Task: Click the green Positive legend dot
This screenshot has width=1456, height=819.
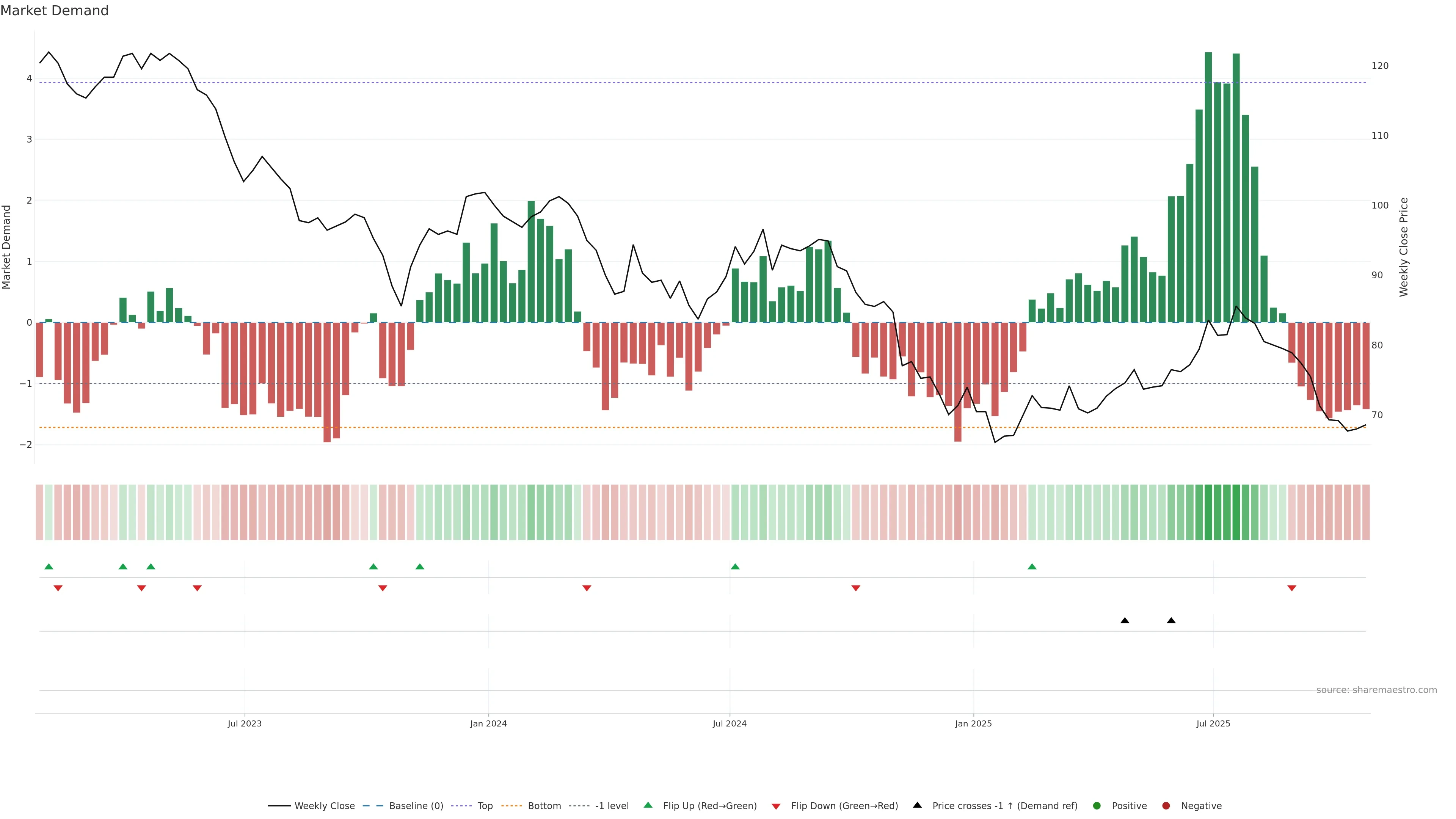Action: pos(1097,806)
